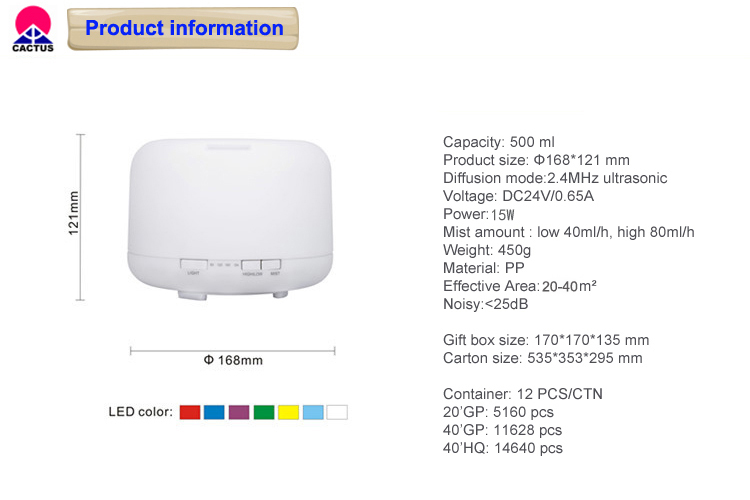The height and width of the screenshot is (500, 750).
Task: Pick the light blue LED color swatch
Action: pyautogui.click(x=313, y=412)
